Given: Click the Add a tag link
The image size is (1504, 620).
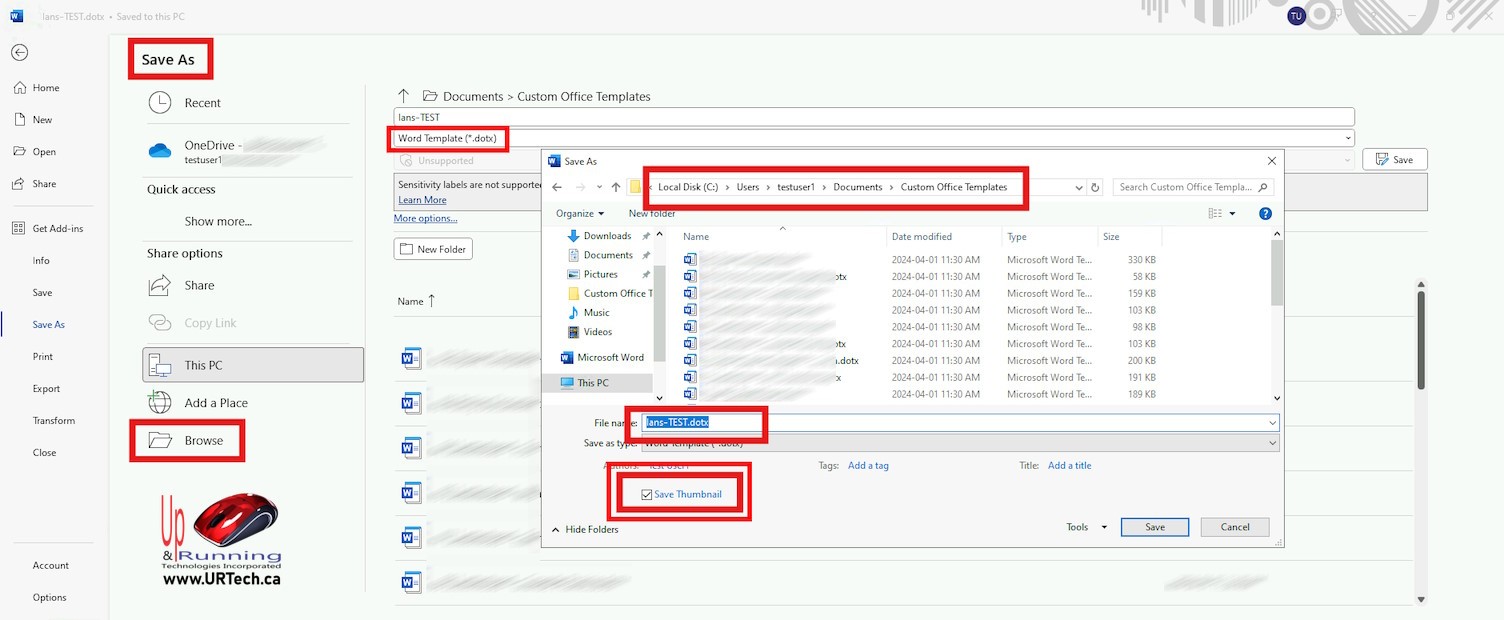Looking at the screenshot, I should (868, 466).
